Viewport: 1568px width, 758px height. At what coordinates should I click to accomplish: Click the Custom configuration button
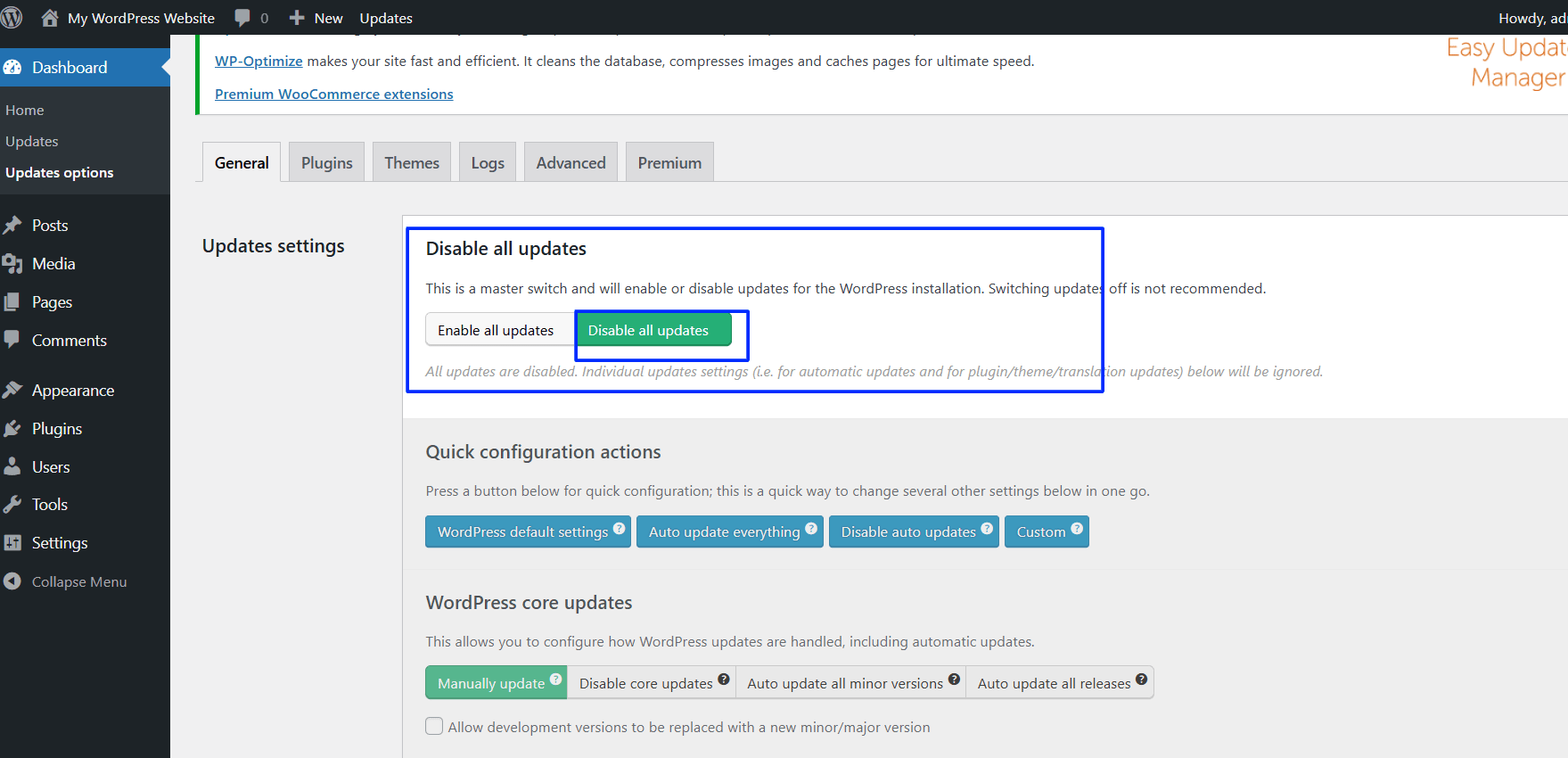tap(1047, 531)
